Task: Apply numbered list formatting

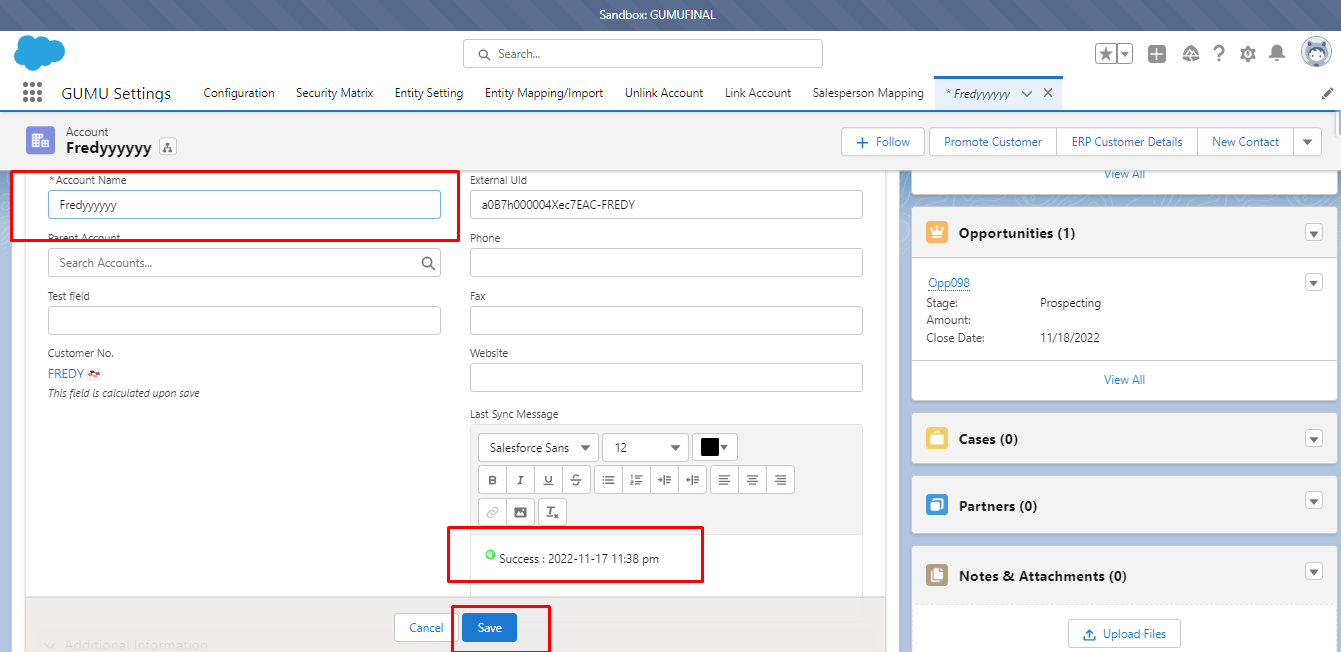Action: click(x=636, y=480)
